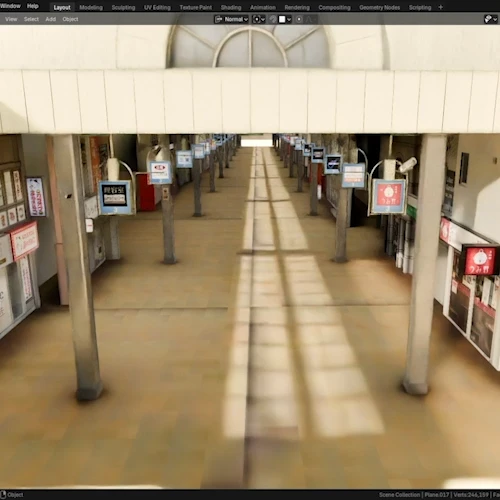Switch to the Shading workspace tab
This screenshot has width=500, height=500.
click(231, 7)
